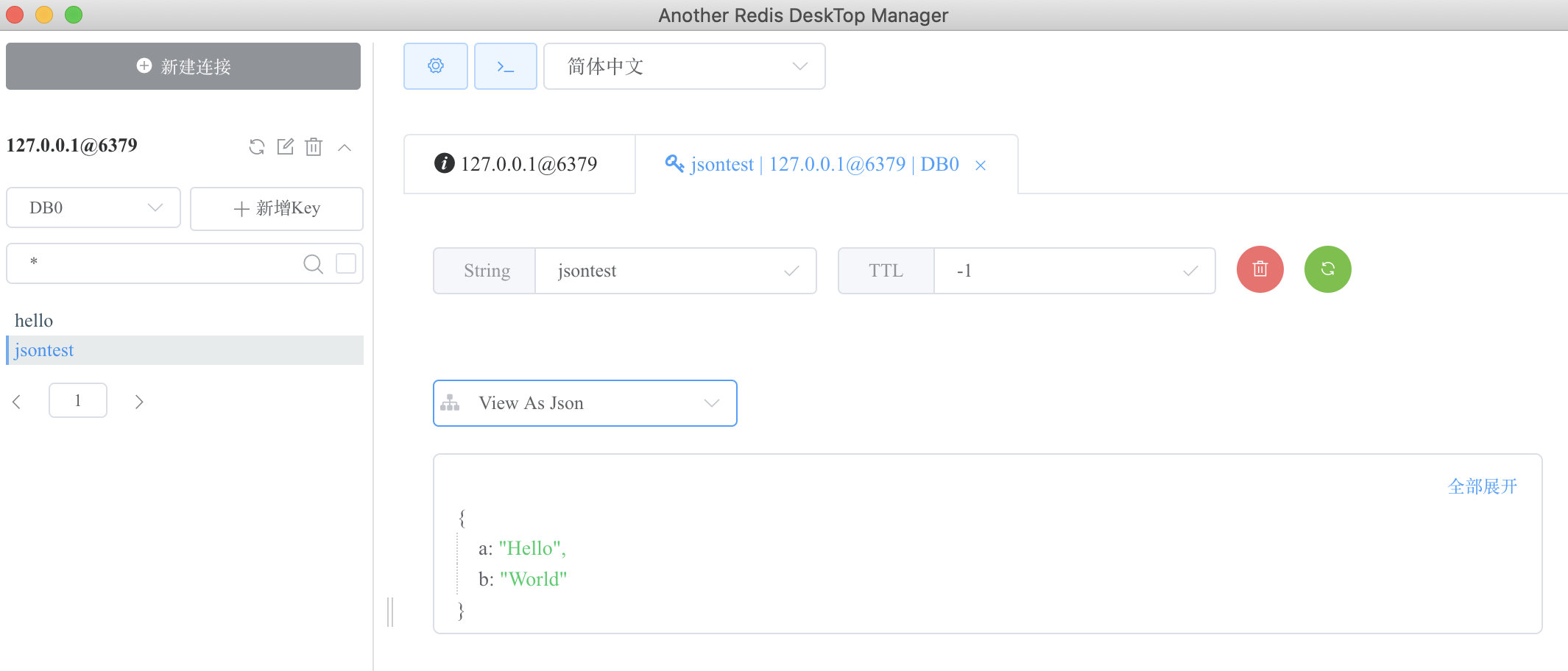
Task: Confirm the TTL value checkmark
Action: (x=1190, y=271)
